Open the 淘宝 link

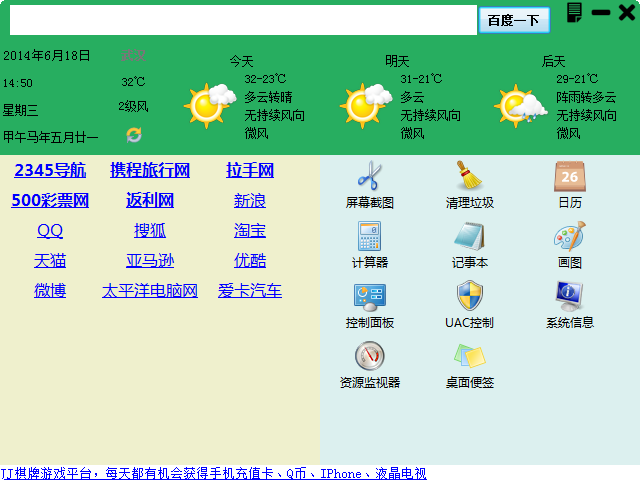click(250, 231)
